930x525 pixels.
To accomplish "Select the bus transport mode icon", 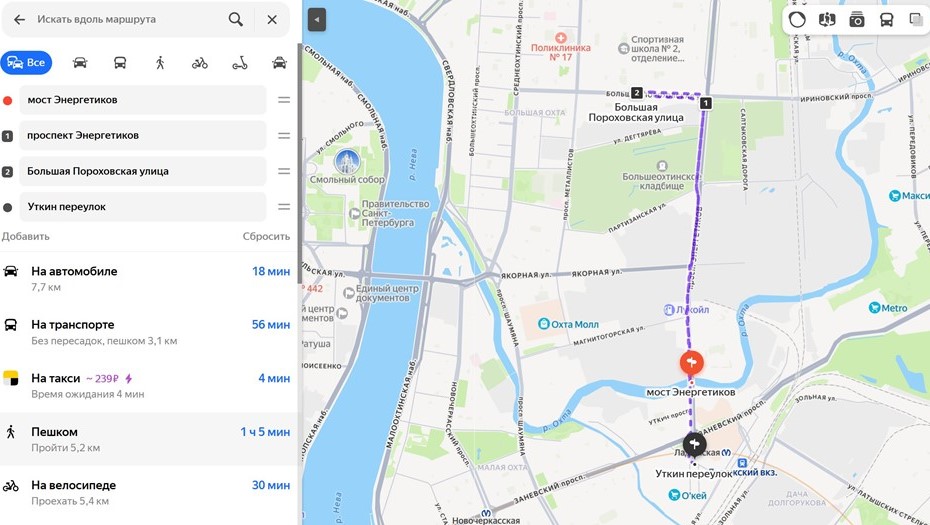I will [x=120, y=63].
